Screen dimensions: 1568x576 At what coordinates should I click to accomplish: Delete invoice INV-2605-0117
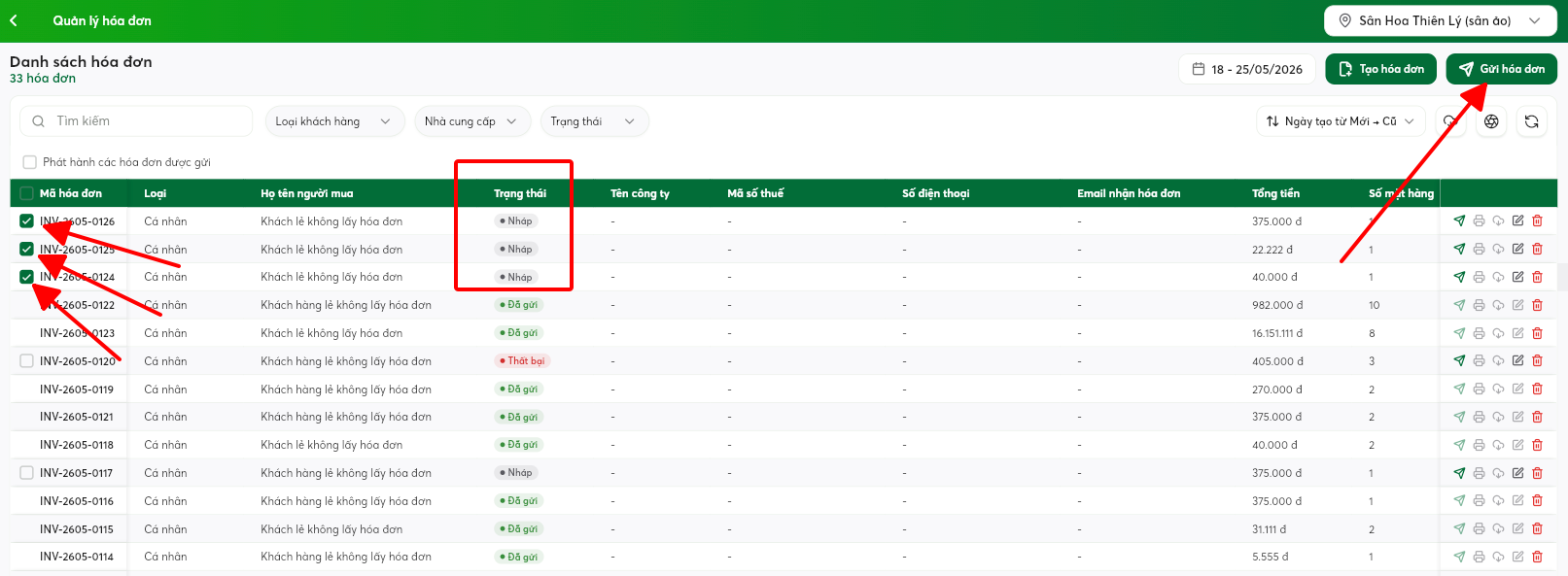point(1537,473)
